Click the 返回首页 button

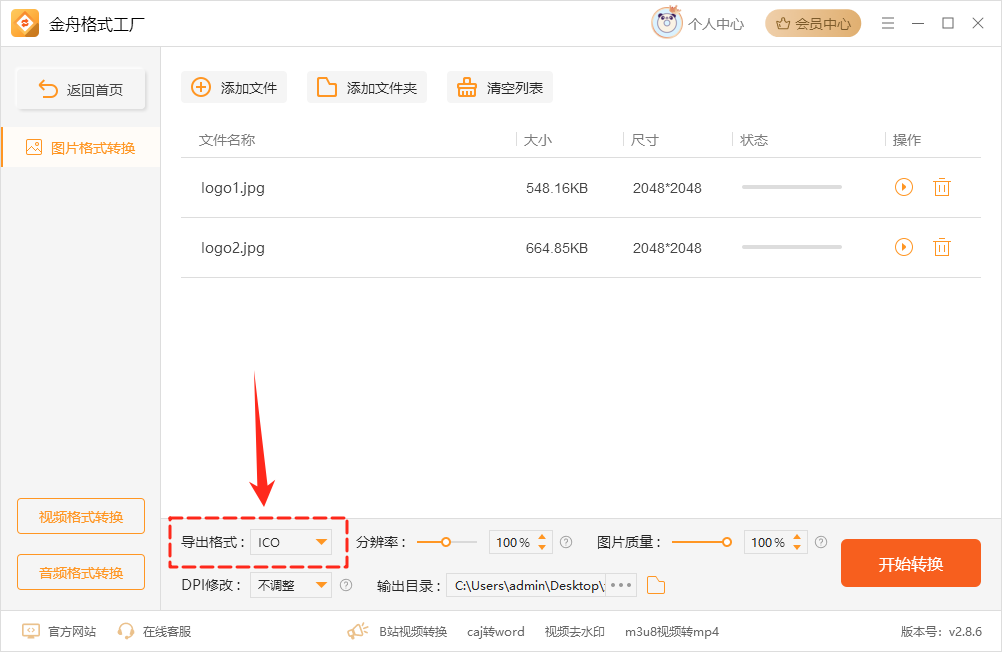point(80,88)
